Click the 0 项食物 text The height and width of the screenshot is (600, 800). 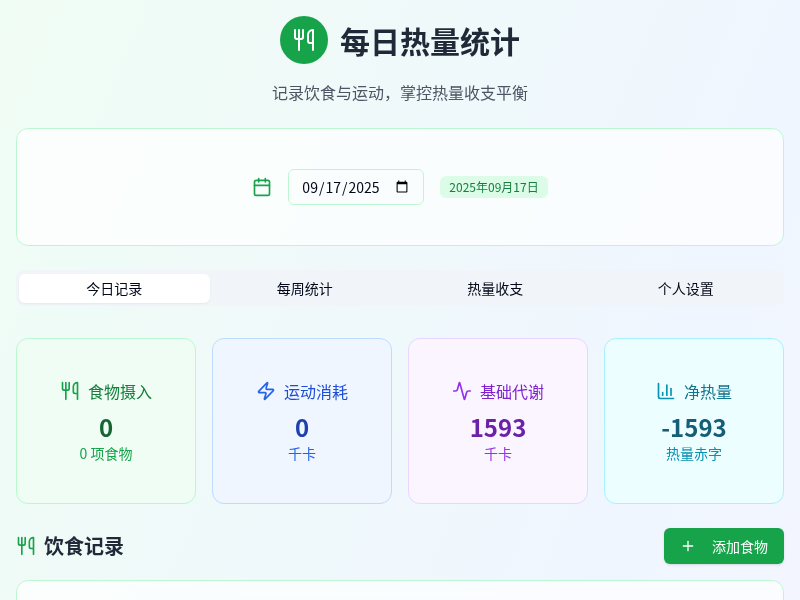pos(106,454)
